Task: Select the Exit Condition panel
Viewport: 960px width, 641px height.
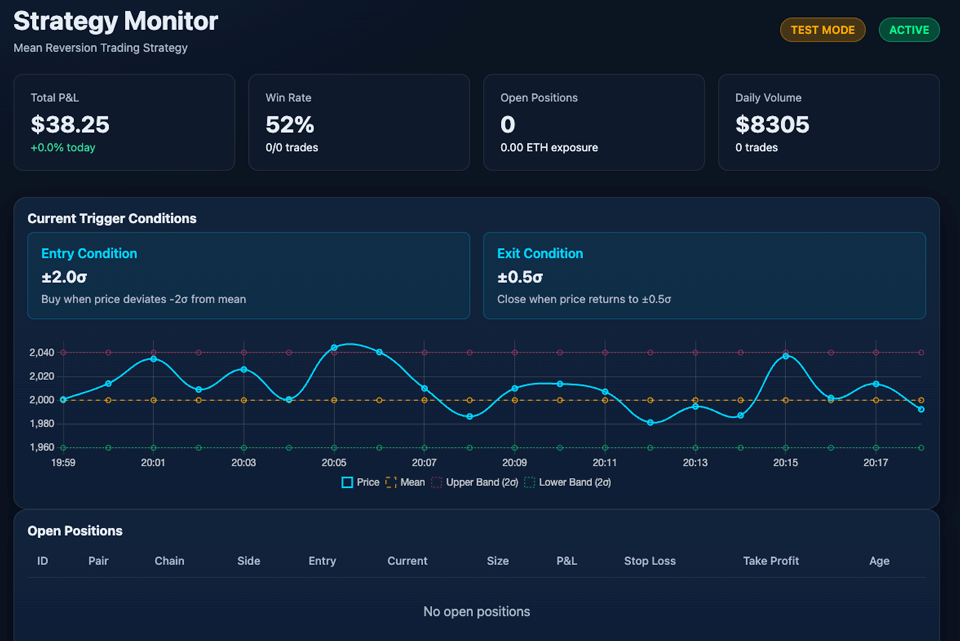Action: click(704, 276)
